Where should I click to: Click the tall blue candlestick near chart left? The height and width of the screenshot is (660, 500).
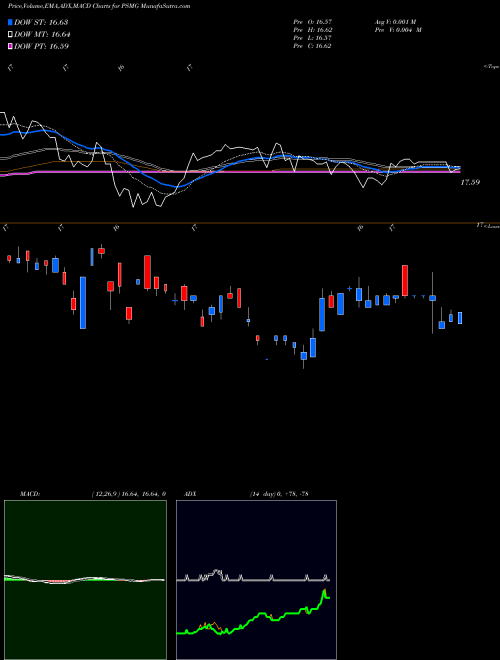coord(83,303)
